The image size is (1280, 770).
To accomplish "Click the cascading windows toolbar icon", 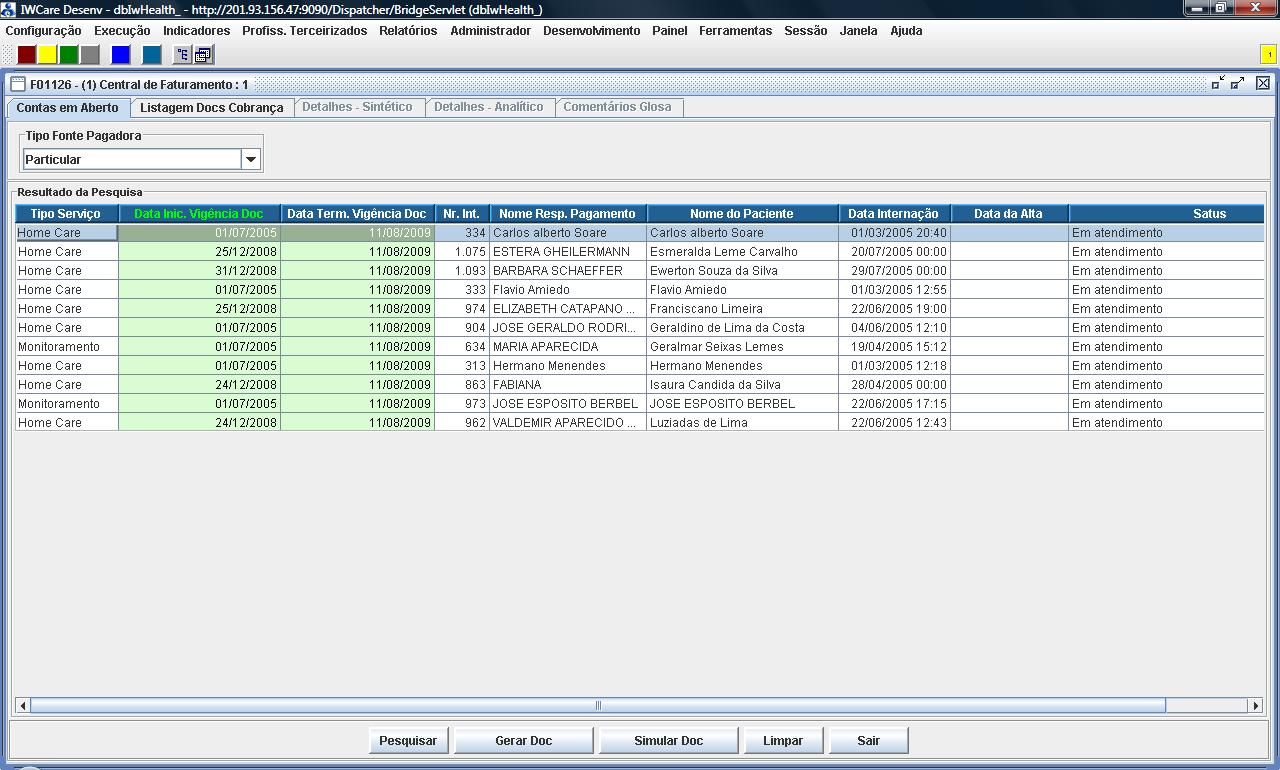I will pos(204,55).
